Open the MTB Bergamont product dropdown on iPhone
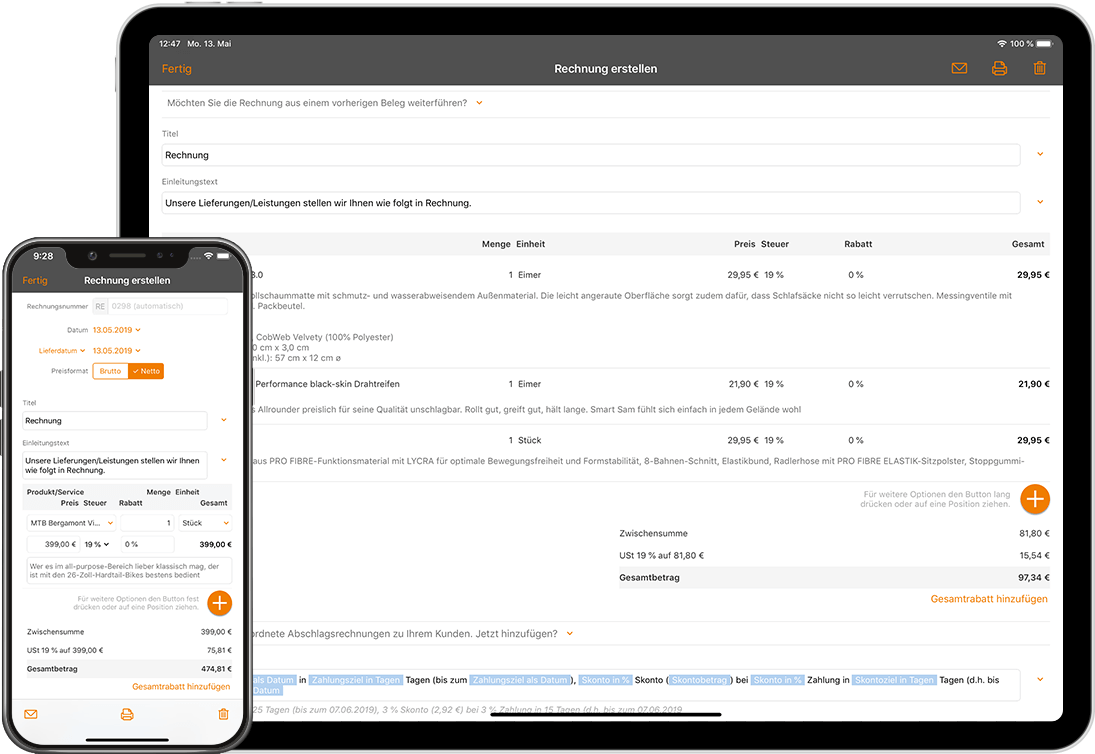Viewport: 1095px width, 754px height. pyautogui.click(x=71, y=523)
